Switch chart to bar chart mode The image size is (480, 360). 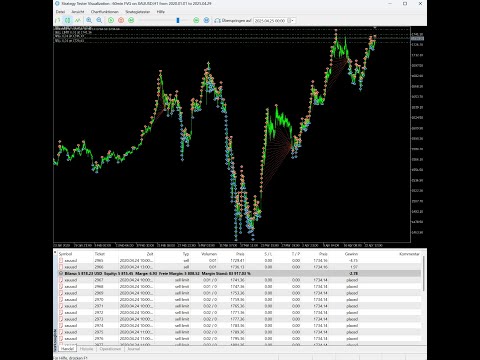click(x=58, y=20)
